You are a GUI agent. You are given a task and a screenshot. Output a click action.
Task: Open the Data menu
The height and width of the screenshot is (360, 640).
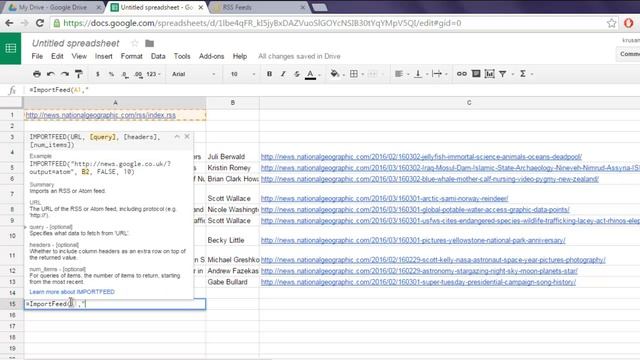point(158,56)
